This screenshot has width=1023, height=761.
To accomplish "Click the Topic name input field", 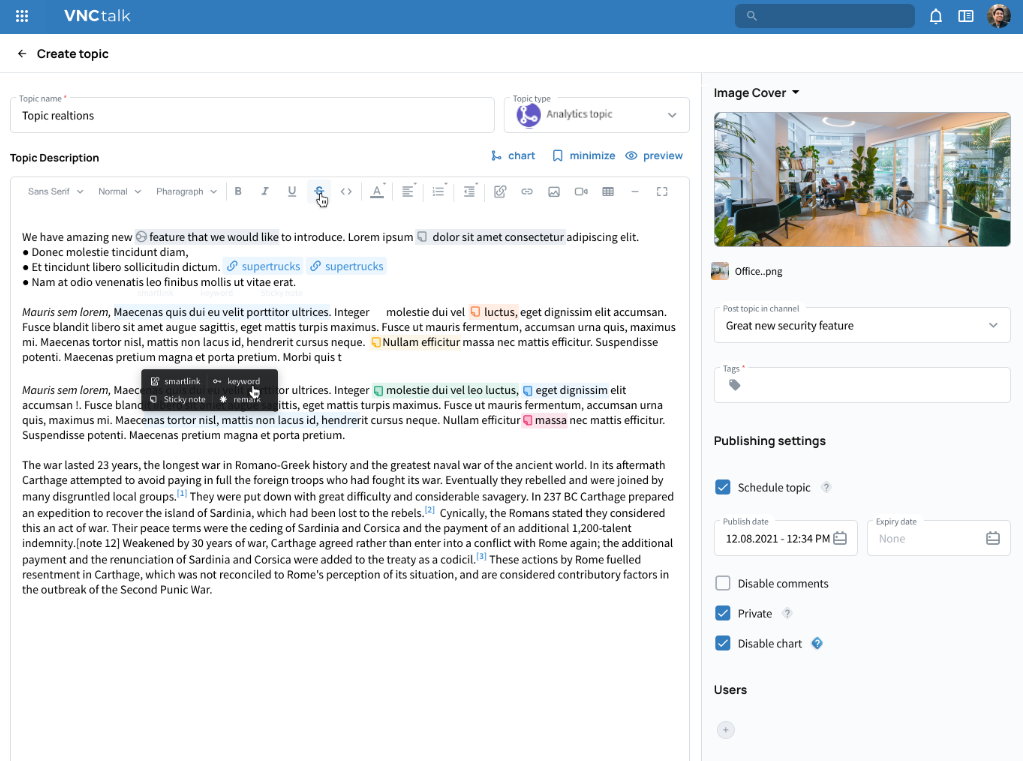I will point(252,115).
